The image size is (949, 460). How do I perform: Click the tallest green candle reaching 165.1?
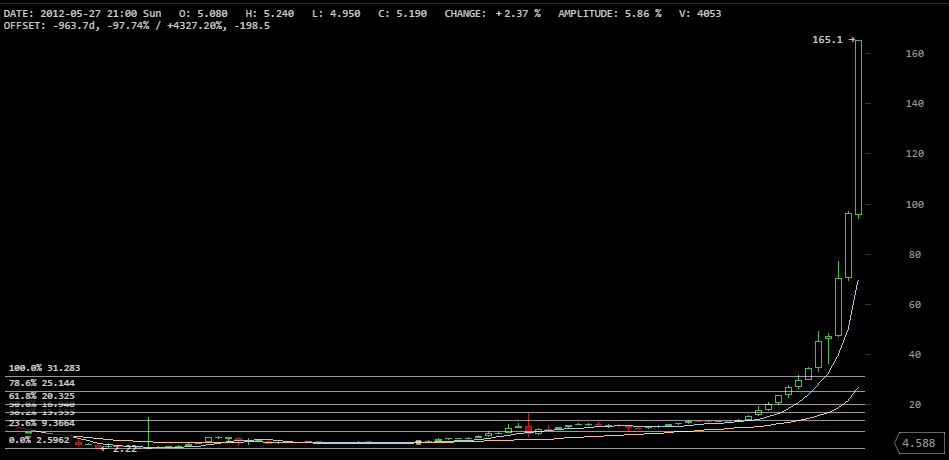point(858,128)
